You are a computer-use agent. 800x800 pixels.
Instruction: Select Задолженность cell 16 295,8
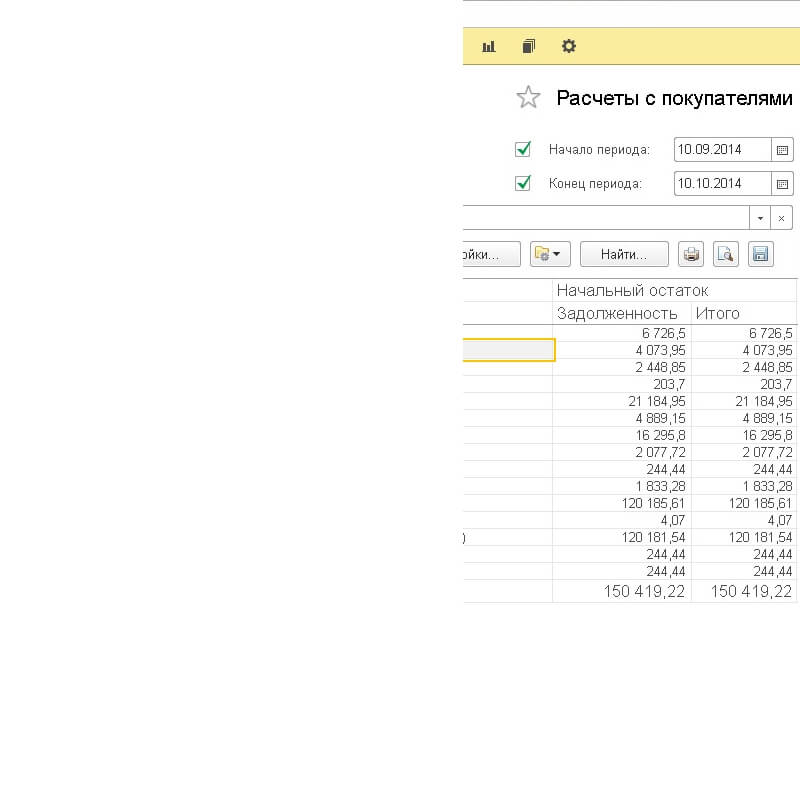[622, 435]
